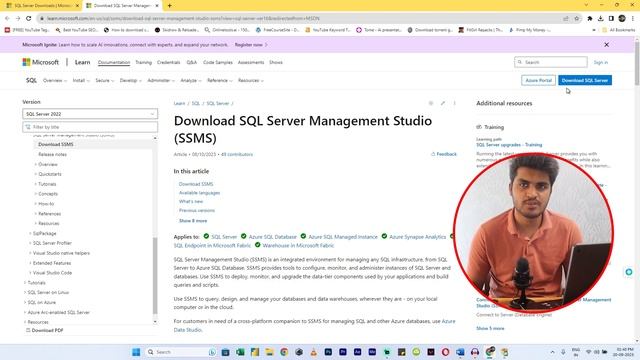Viewport: 640px width, 360px height.
Task: Open 48 contributors link
Action: tap(237, 154)
